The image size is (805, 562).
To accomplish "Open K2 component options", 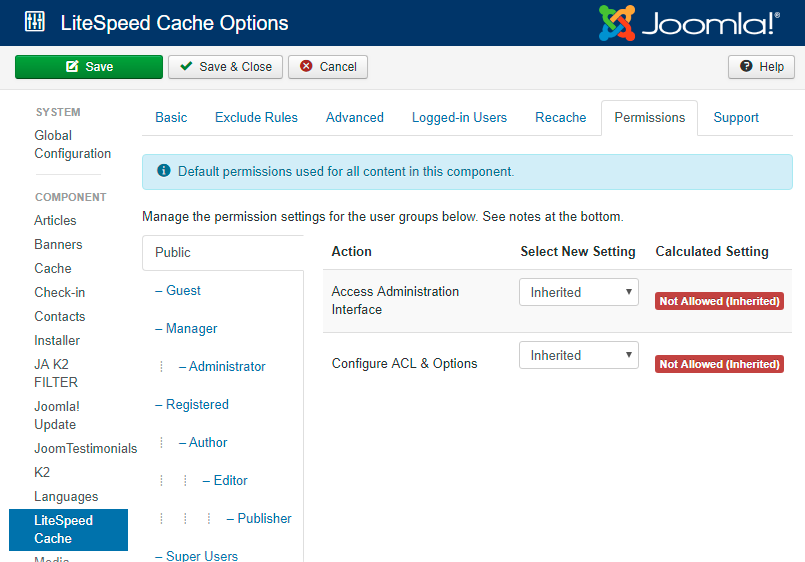I will pos(42,472).
